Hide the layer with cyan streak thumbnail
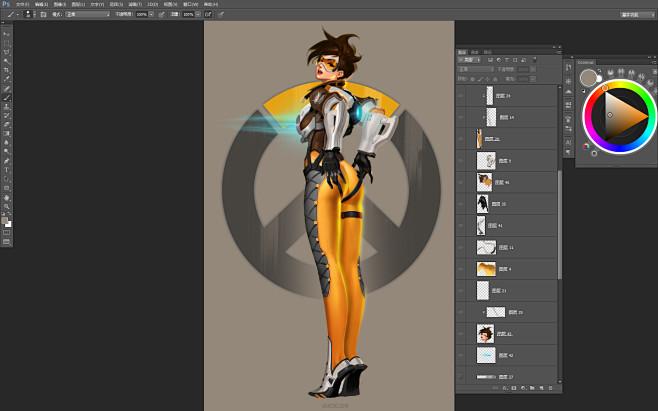Viewport: 658px width, 411px height. point(461,355)
